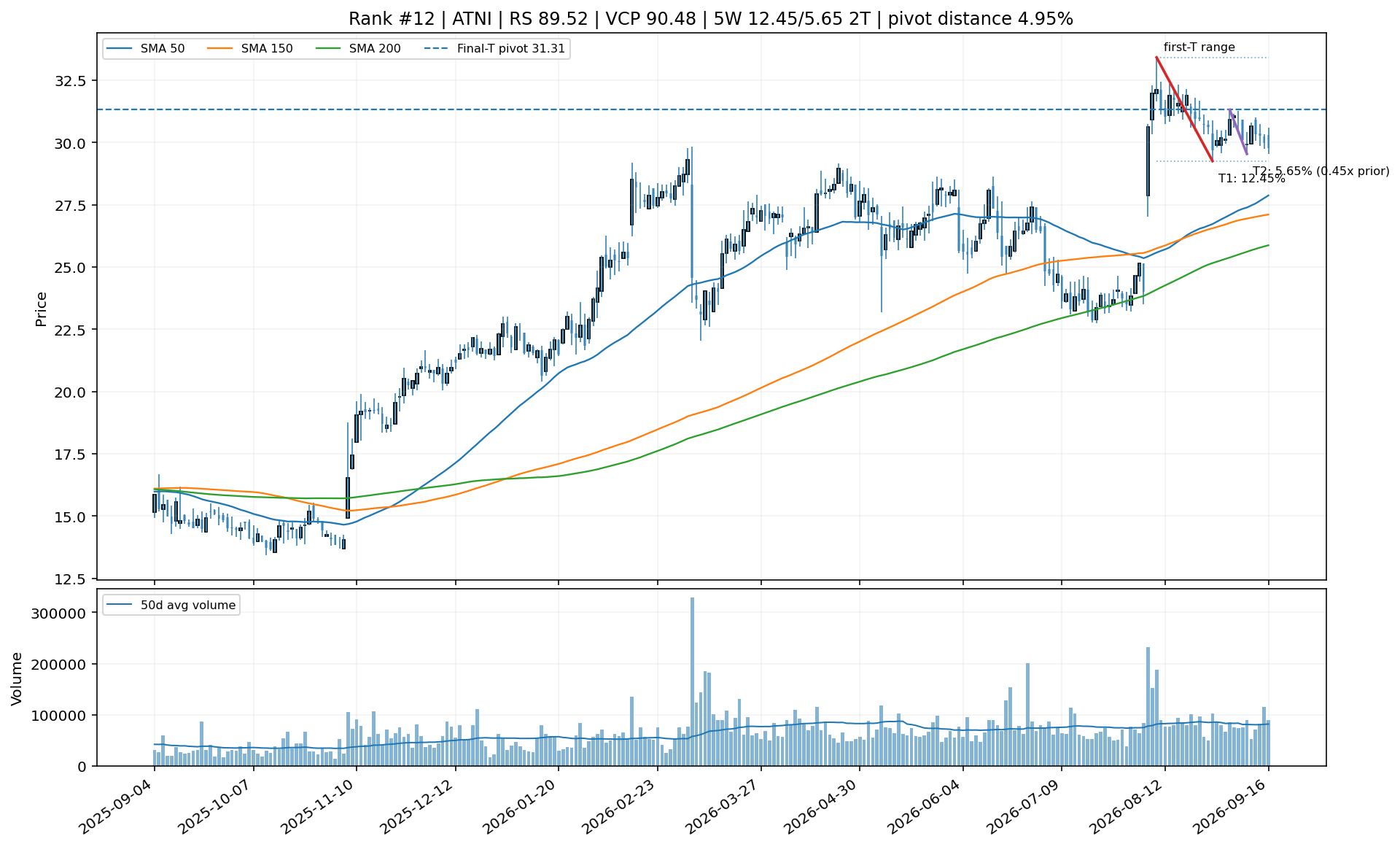Screen dimensions: 1400x847
Task: Select the 'SMA 150' legend entry
Action: point(250,49)
